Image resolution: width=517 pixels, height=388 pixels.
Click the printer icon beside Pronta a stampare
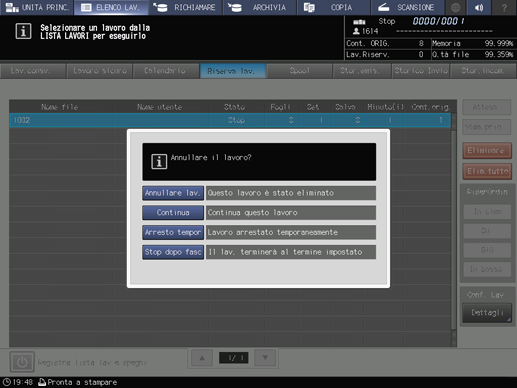point(42,382)
